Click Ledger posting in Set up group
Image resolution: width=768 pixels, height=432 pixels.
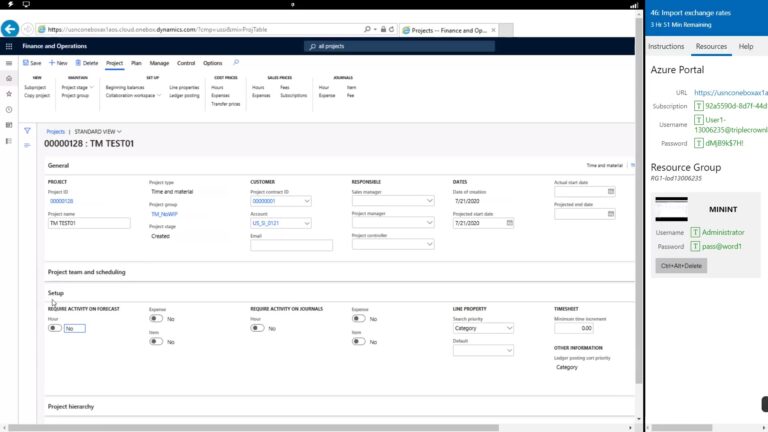184,96
